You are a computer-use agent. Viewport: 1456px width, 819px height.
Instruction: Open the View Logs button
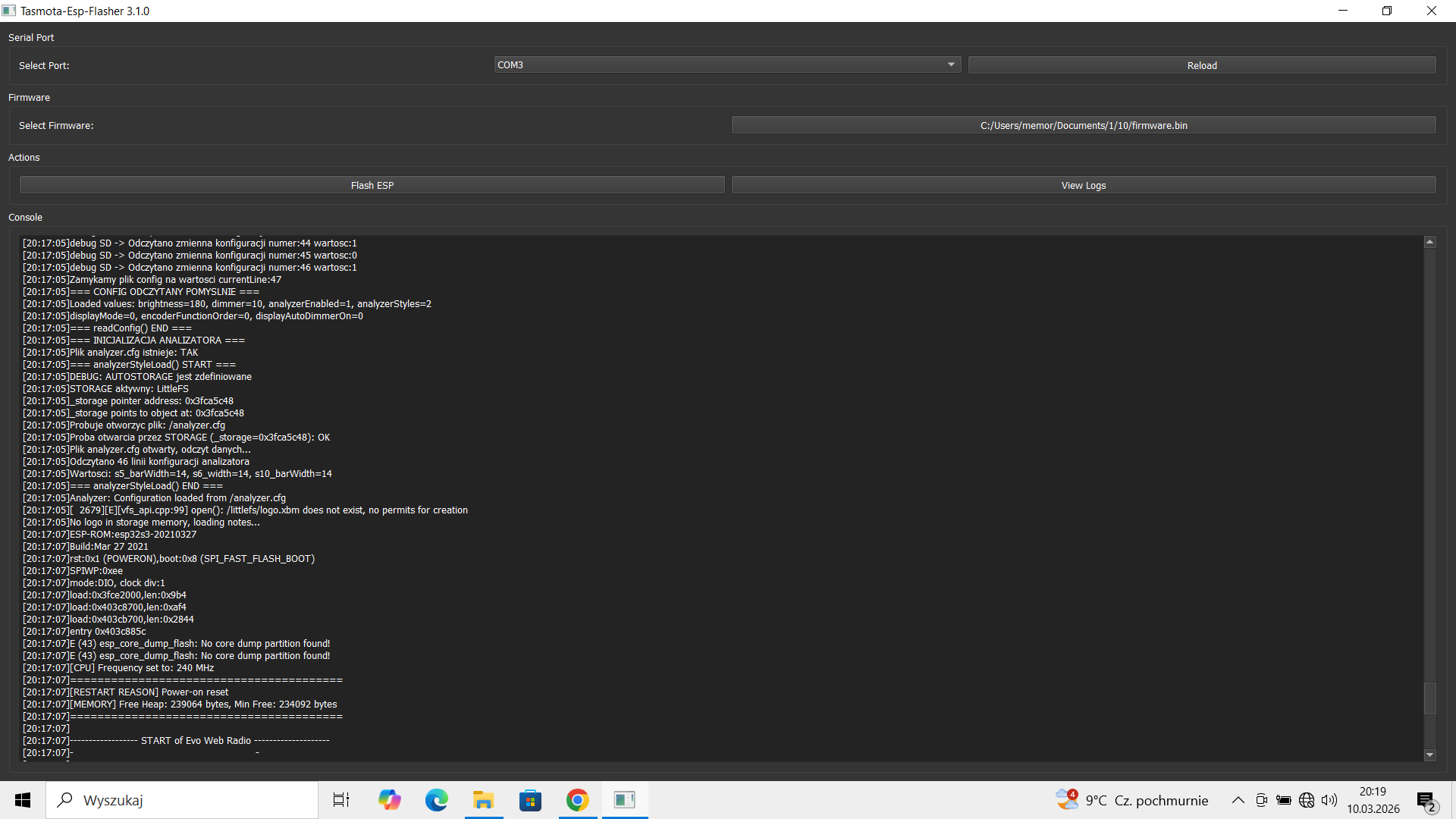(x=1083, y=185)
